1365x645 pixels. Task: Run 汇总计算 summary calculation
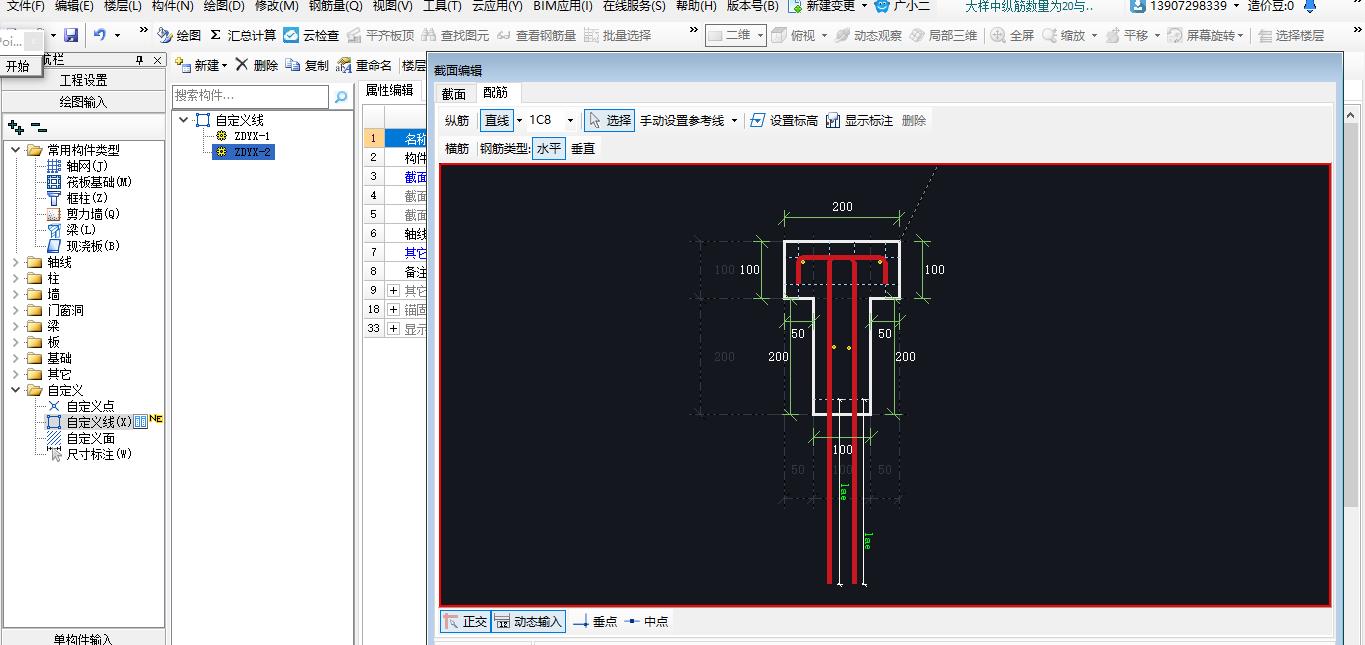click(243, 35)
